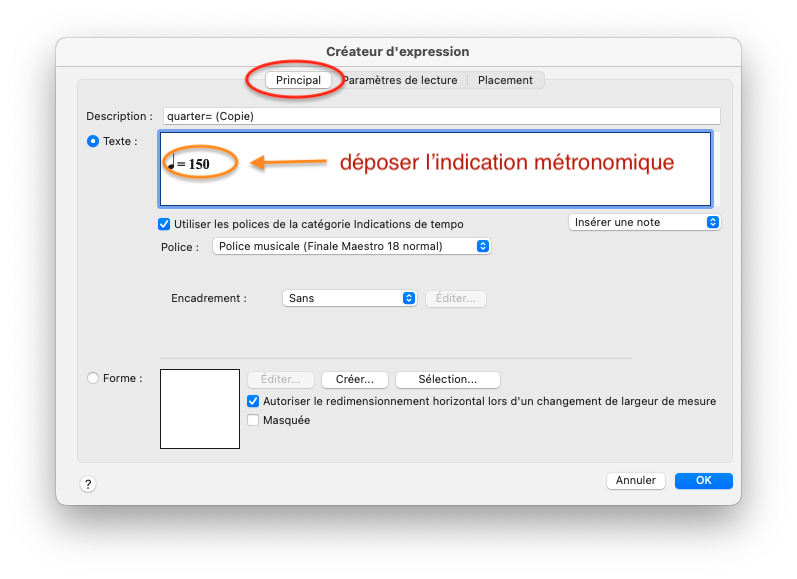Screen dimensions: 797x579
Task: Click the empty Forme preview box
Action: point(200,408)
